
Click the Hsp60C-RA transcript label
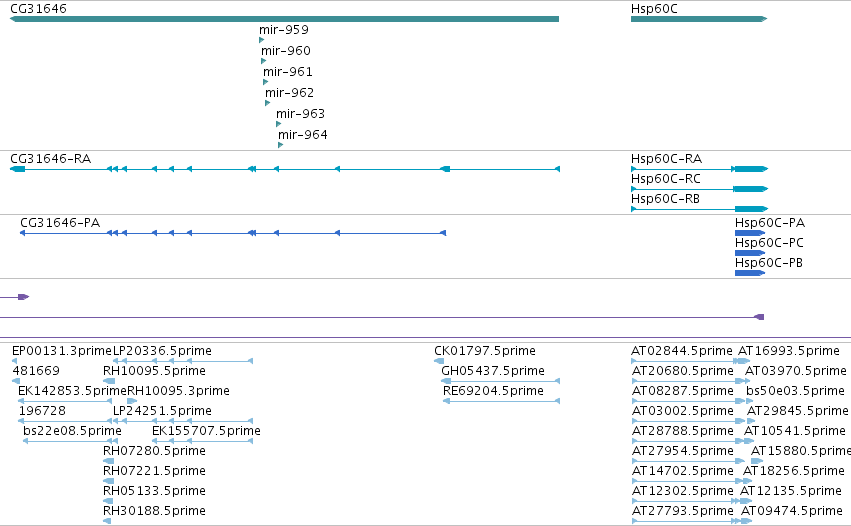click(x=666, y=159)
